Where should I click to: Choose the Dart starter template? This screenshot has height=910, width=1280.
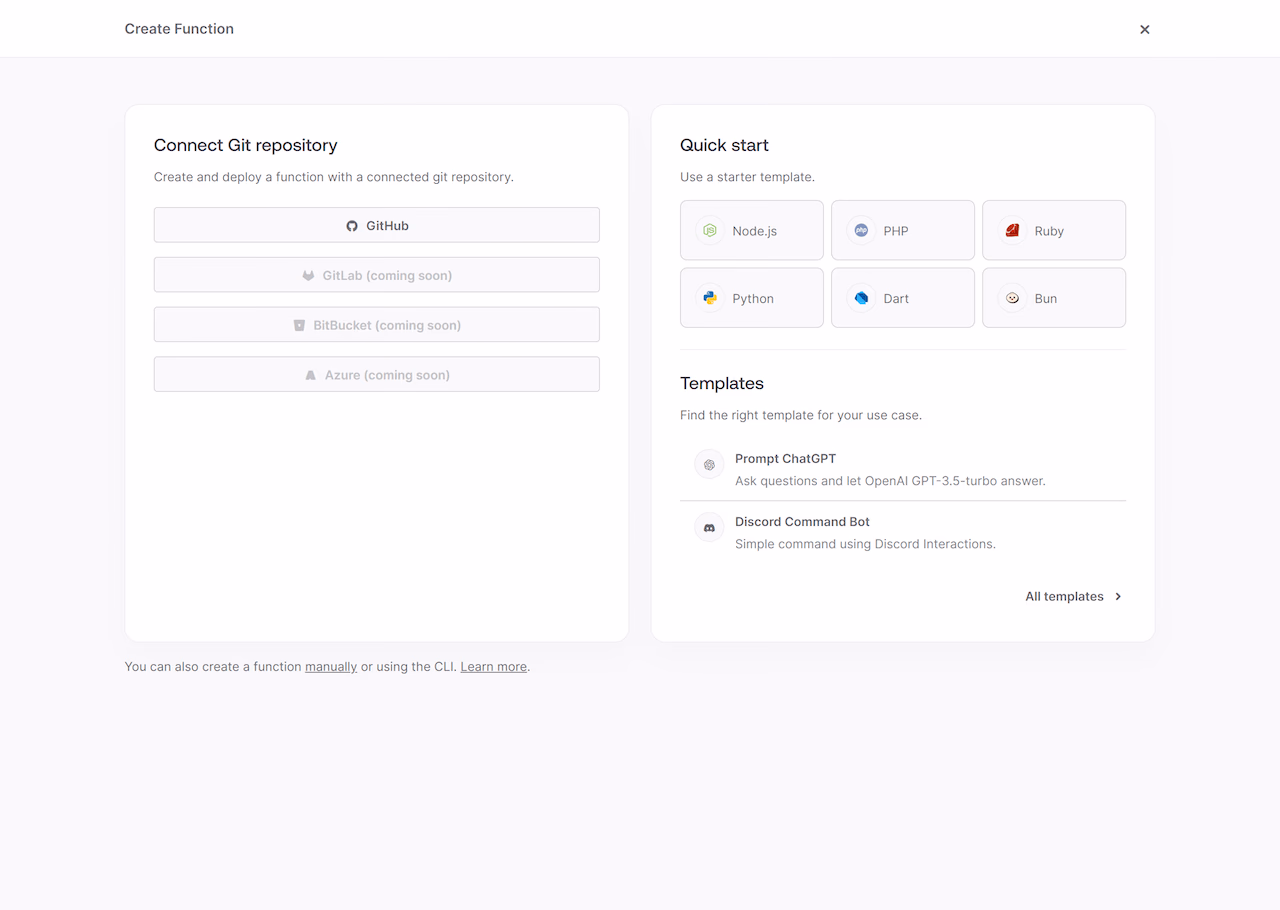click(x=903, y=298)
